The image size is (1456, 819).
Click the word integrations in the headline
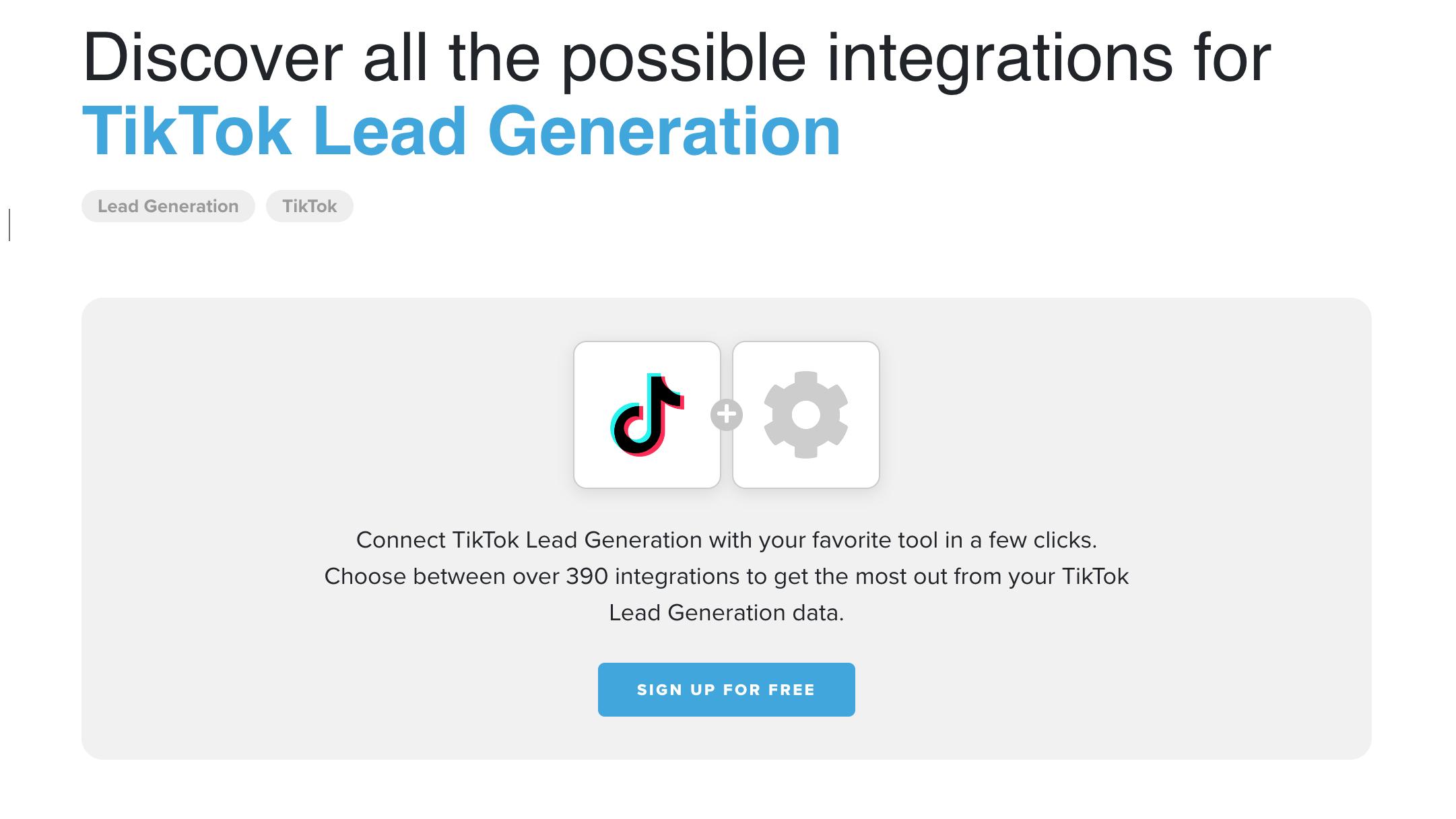999,59
